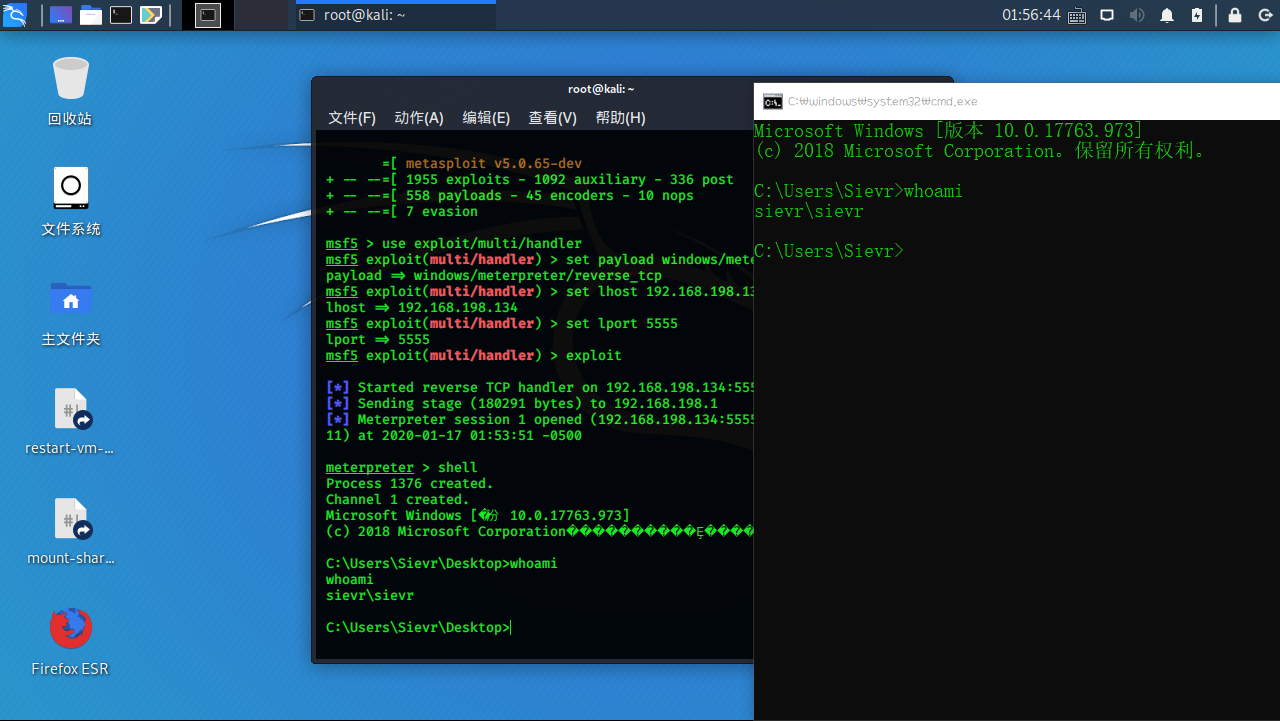
Task: Open the 查看(V) menu in terminal
Action: (x=553, y=118)
